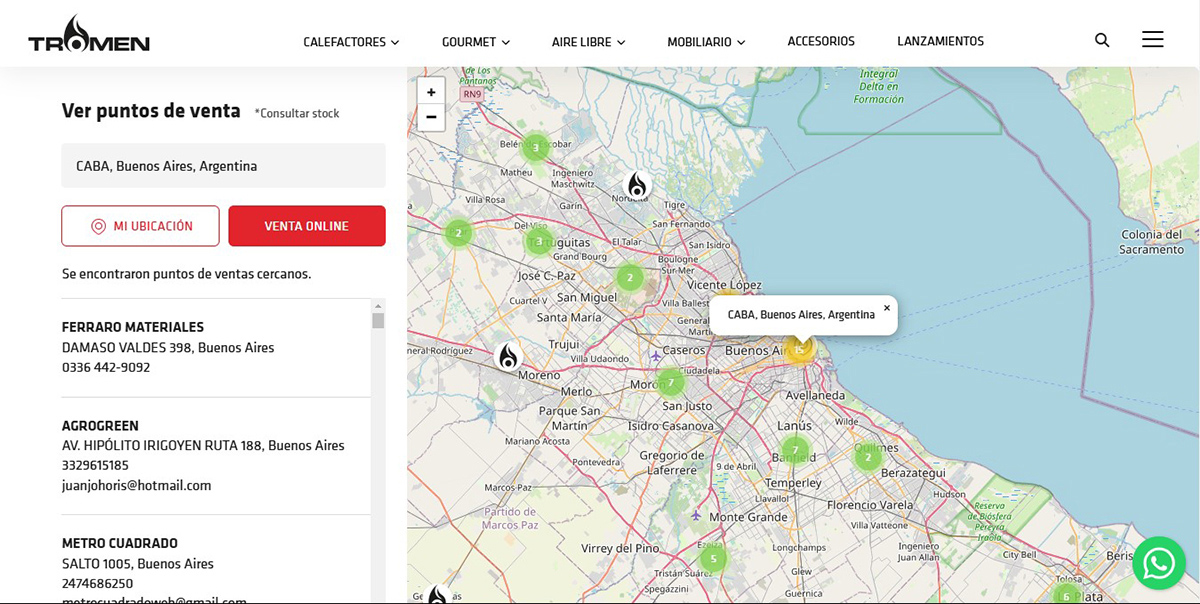Close the CABA map popup
The width and height of the screenshot is (1200, 604).
[887, 308]
